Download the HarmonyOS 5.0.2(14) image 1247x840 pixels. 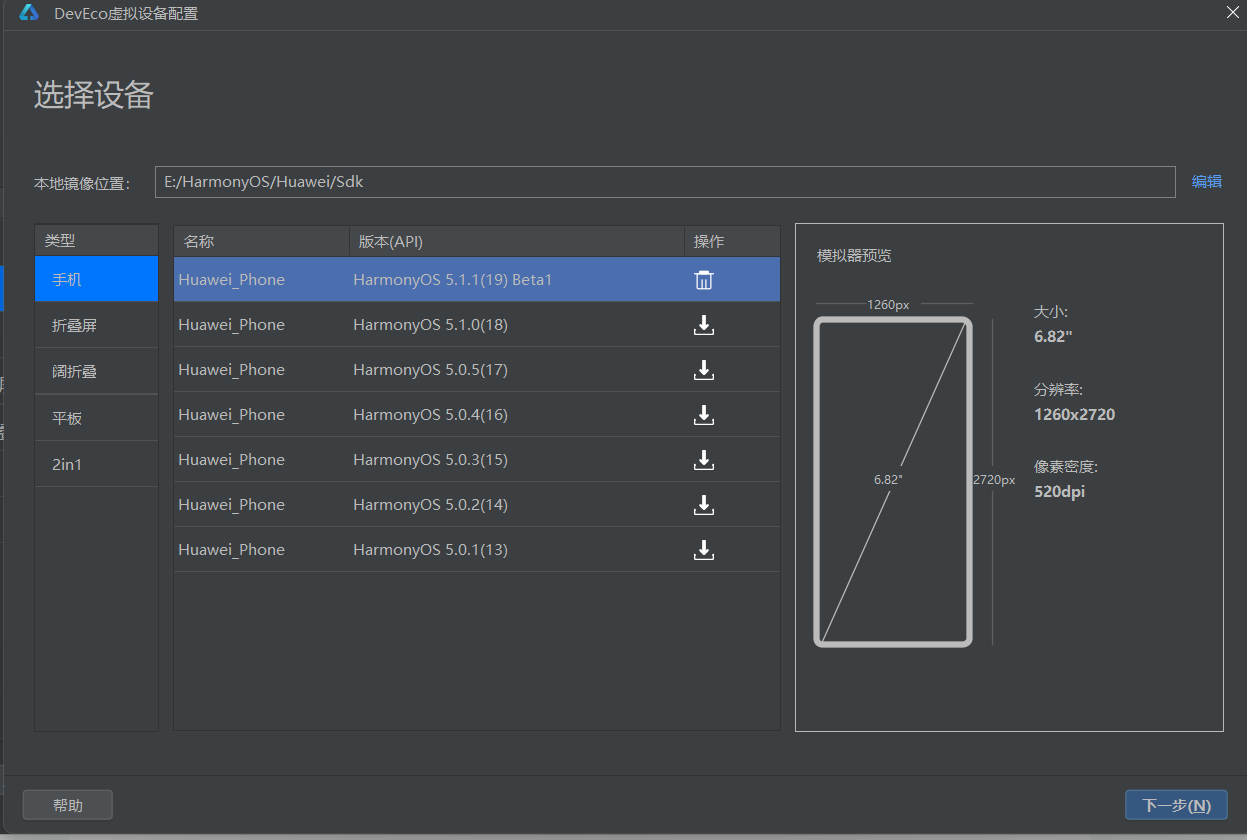point(704,505)
